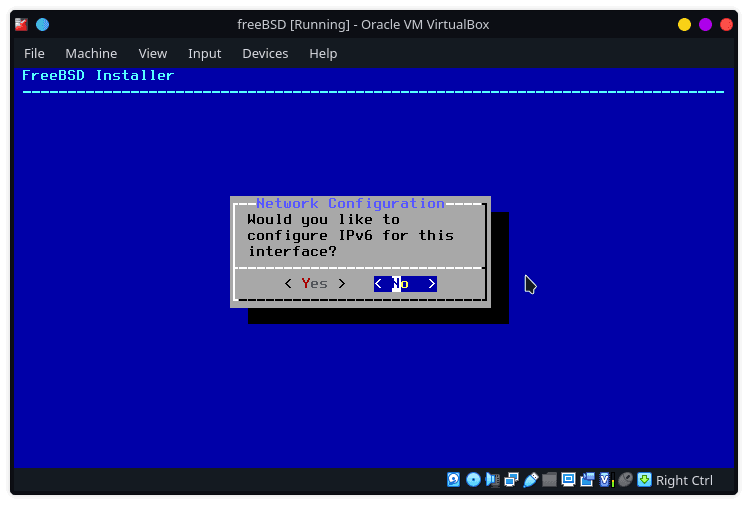This screenshot has height=505, width=748.
Task: Maximize the window with purple button
Action: [x=706, y=24]
